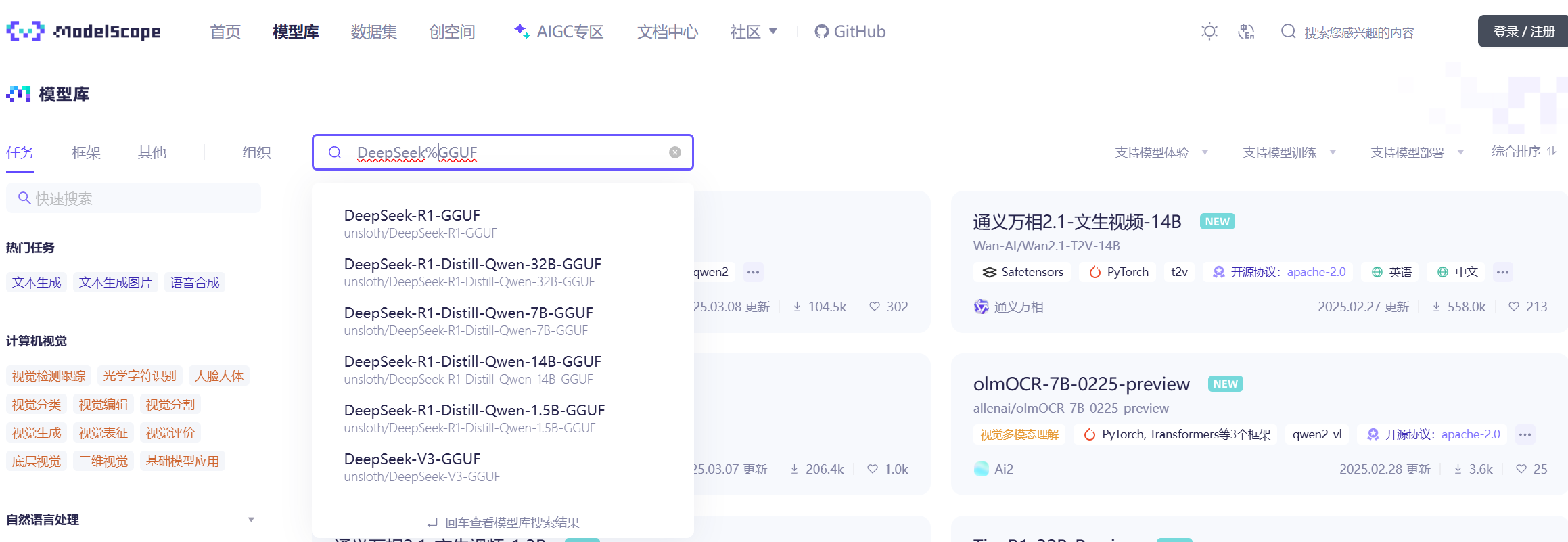Open more tags on olmOCR-7B card
1568x542 pixels.
[1525, 434]
